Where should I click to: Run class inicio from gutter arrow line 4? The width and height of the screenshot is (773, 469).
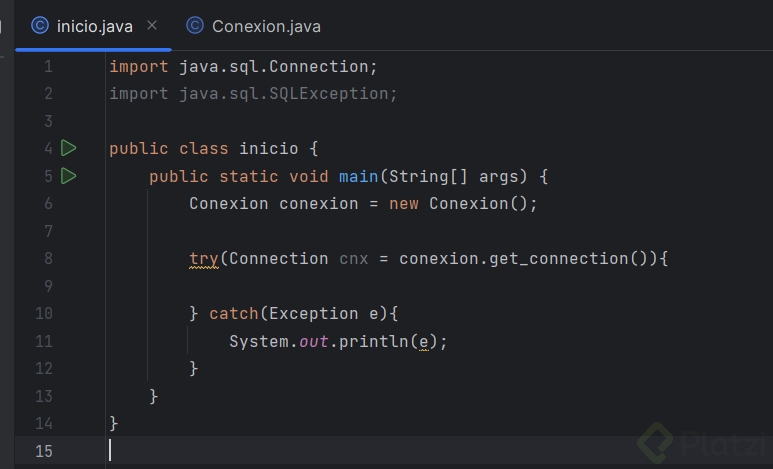[69, 148]
